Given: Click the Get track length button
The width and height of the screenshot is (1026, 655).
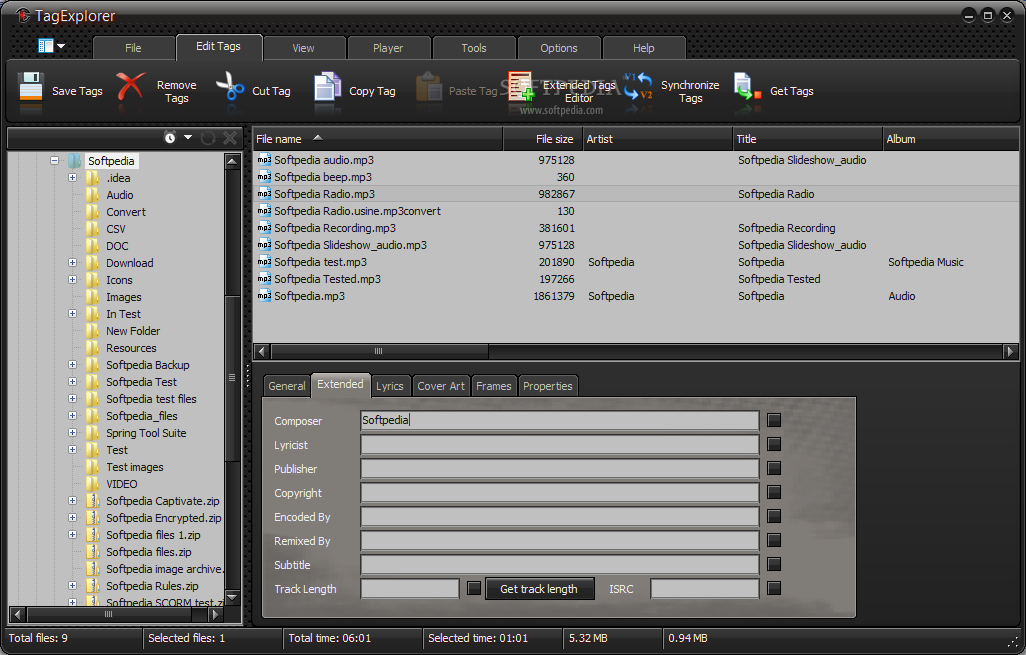Looking at the screenshot, I should (539, 589).
